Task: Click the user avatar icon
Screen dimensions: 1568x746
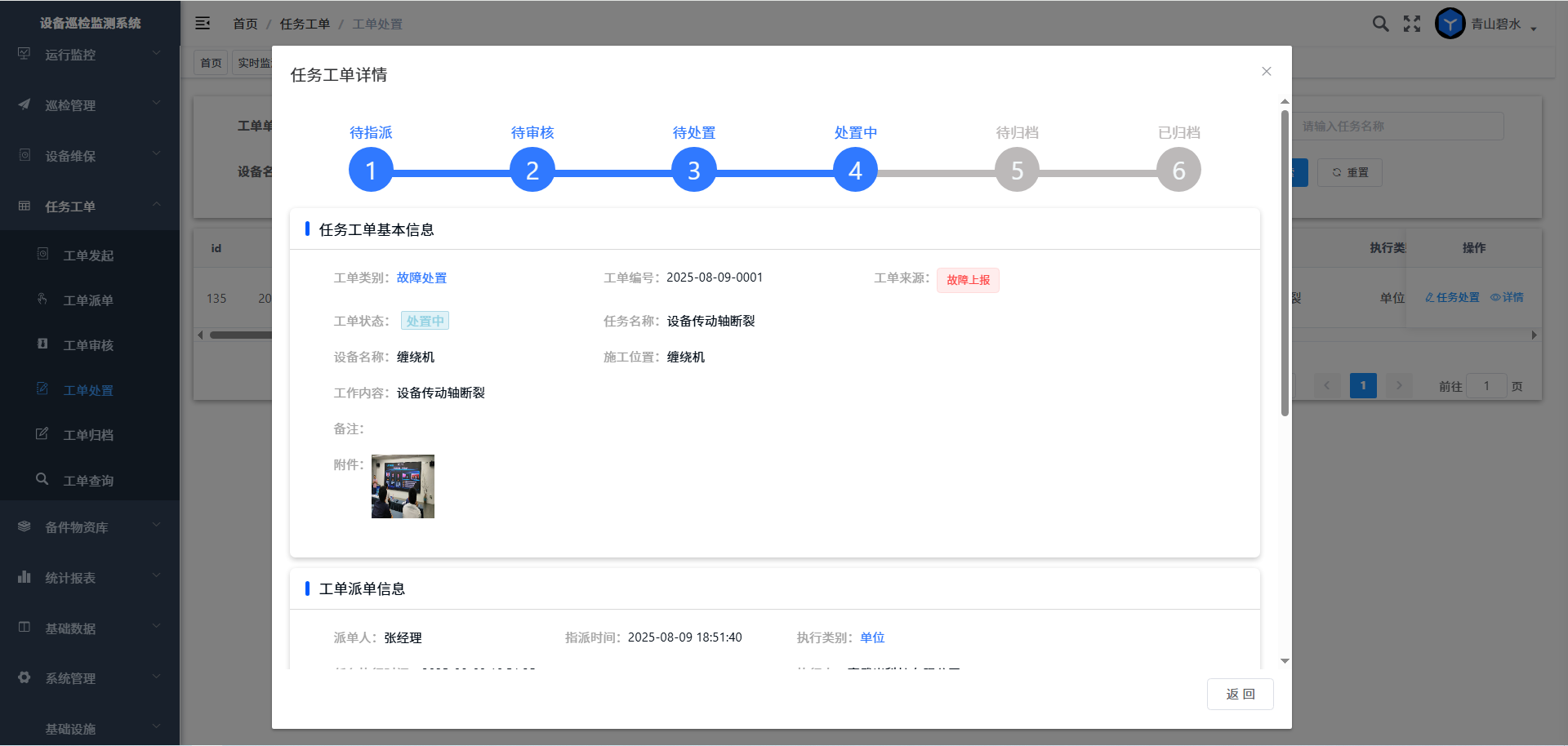Action: (1450, 24)
